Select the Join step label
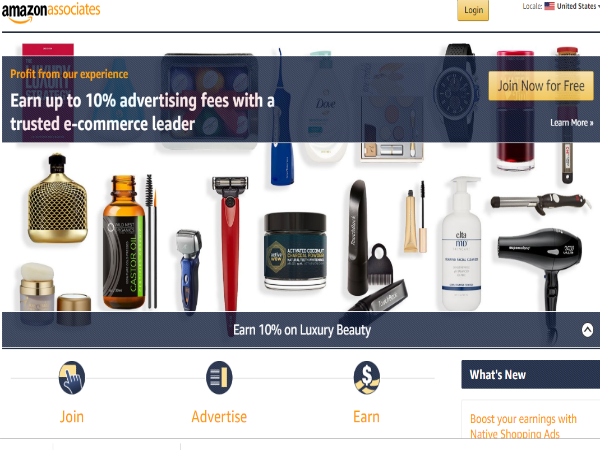This screenshot has height=450, width=600. (72, 417)
